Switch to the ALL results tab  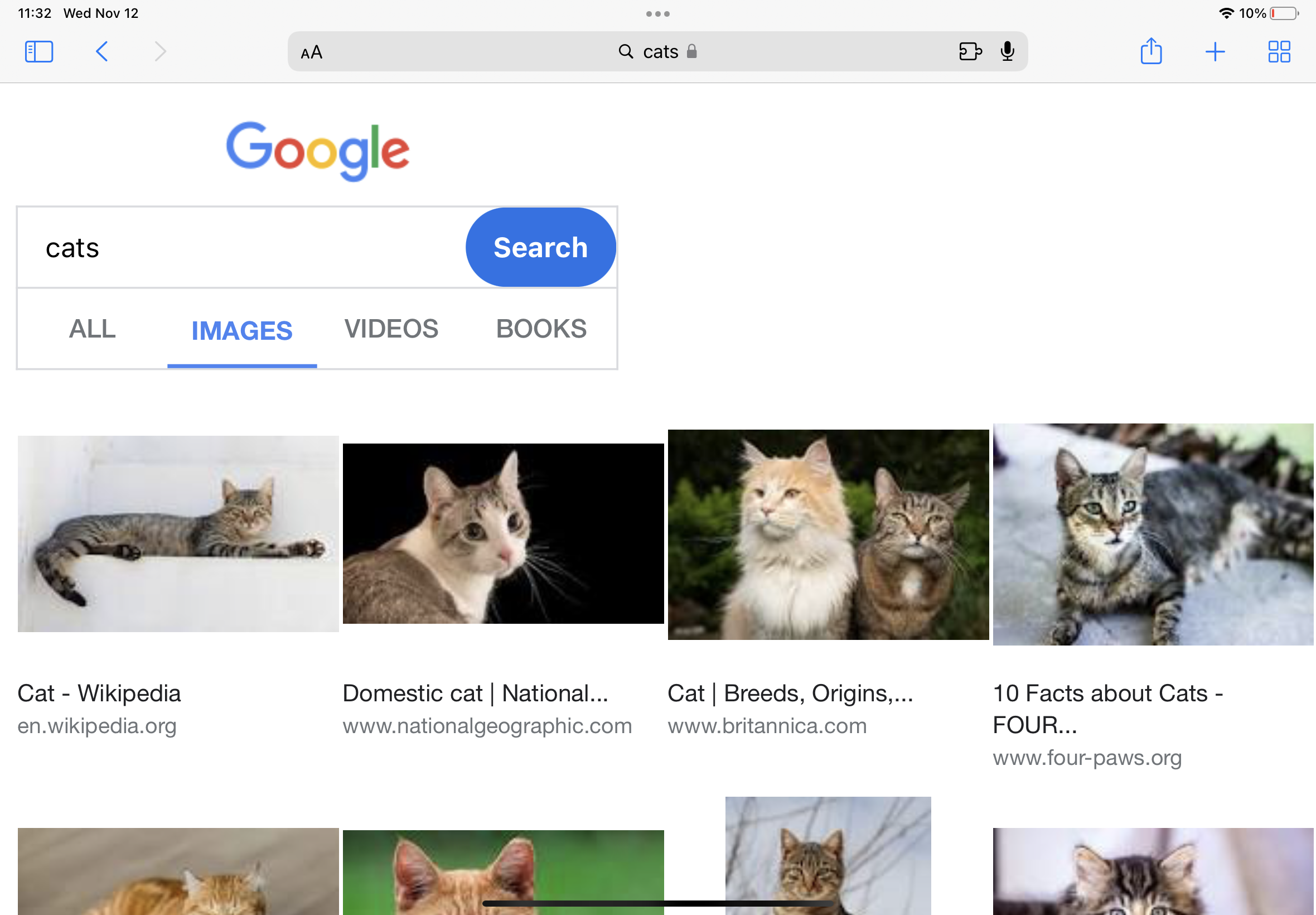92,329
